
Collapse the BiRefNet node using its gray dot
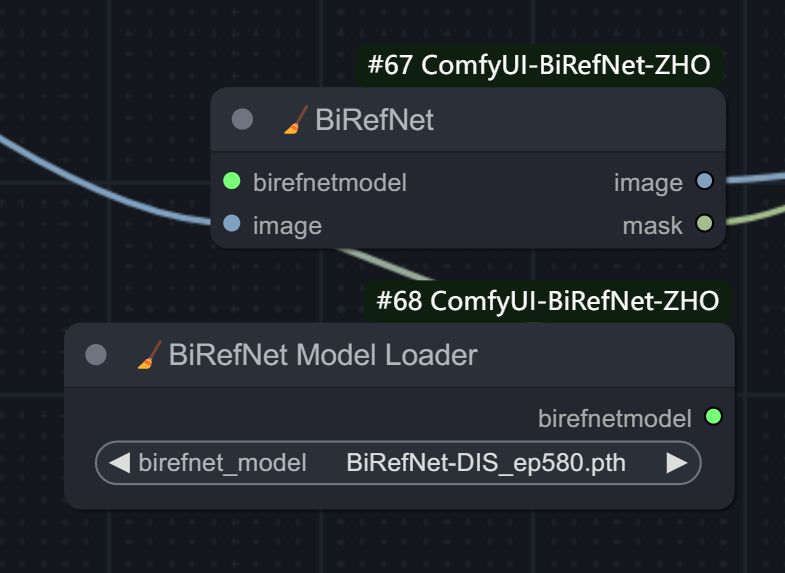coord(242,120)
